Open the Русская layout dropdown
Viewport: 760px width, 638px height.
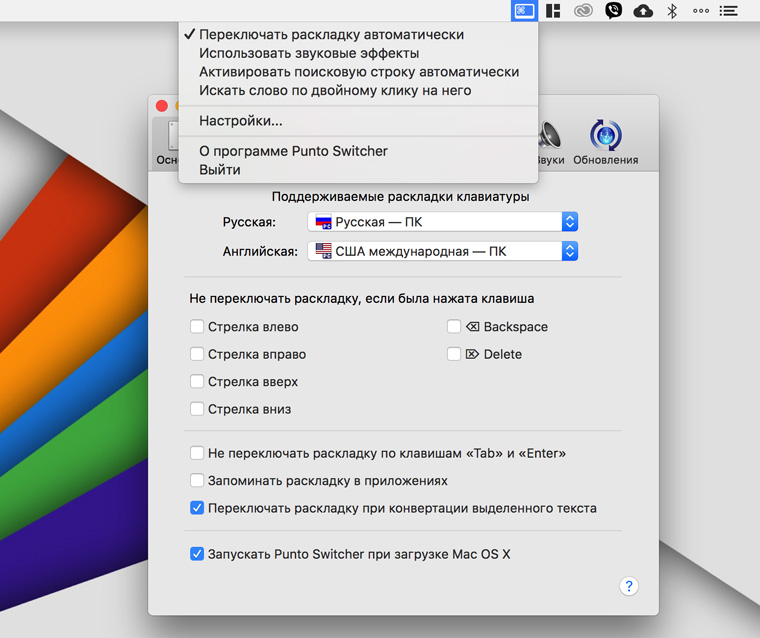(443, 222)
